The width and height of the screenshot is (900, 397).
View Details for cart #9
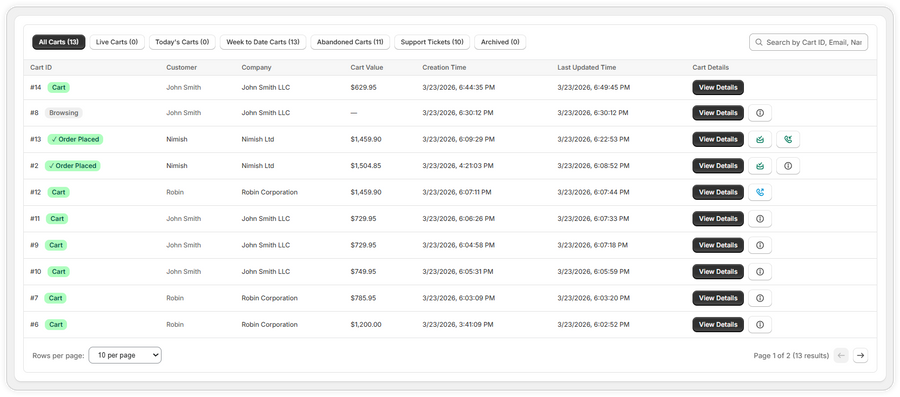(x=718, y=245)
